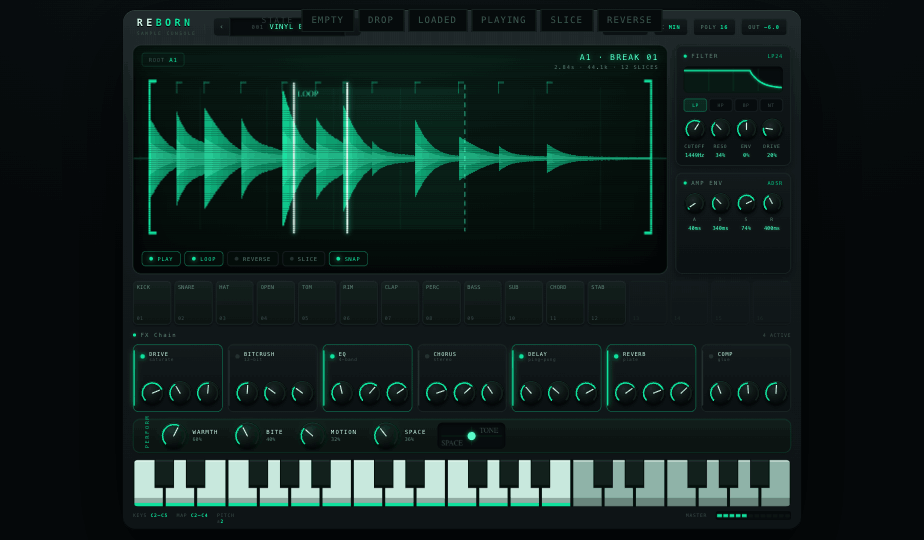Turn the third knob in the DRIVE module
The image size is (924, 540).
pos(207,392)
